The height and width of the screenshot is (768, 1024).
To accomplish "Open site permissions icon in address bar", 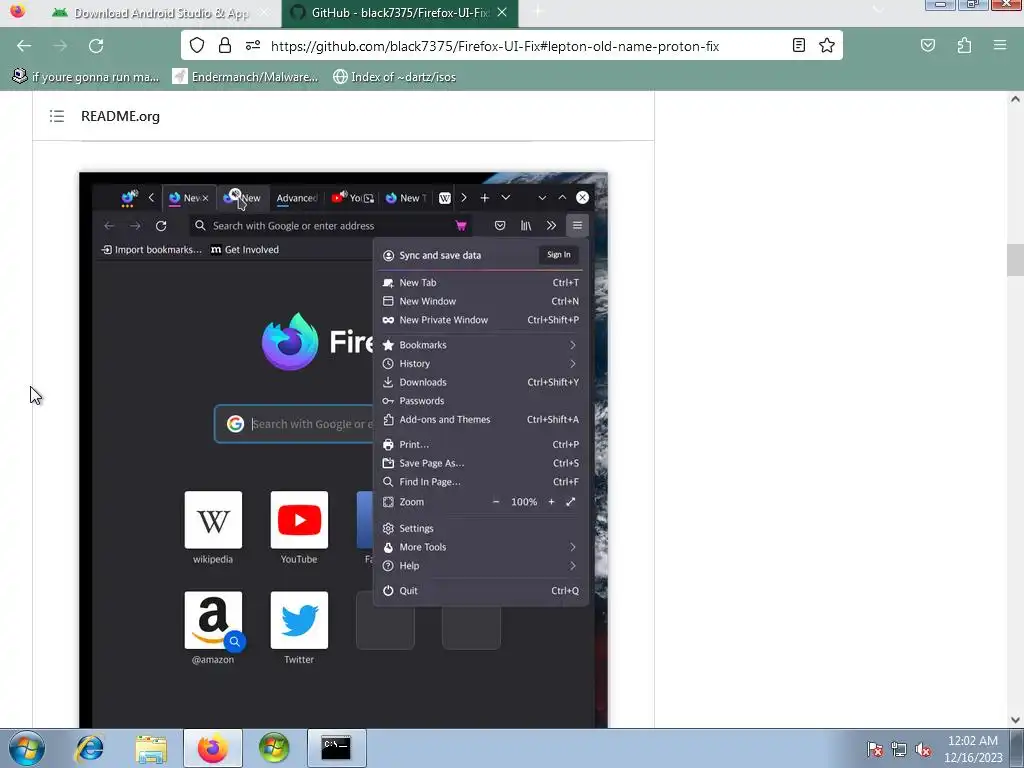I will pos(253,45).
